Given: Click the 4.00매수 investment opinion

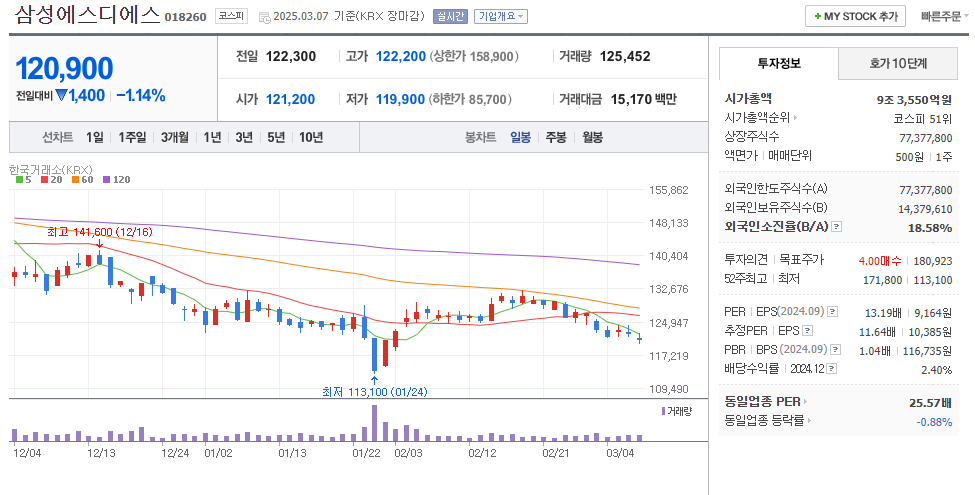Looking at the screenshot, I should (880, 261).
